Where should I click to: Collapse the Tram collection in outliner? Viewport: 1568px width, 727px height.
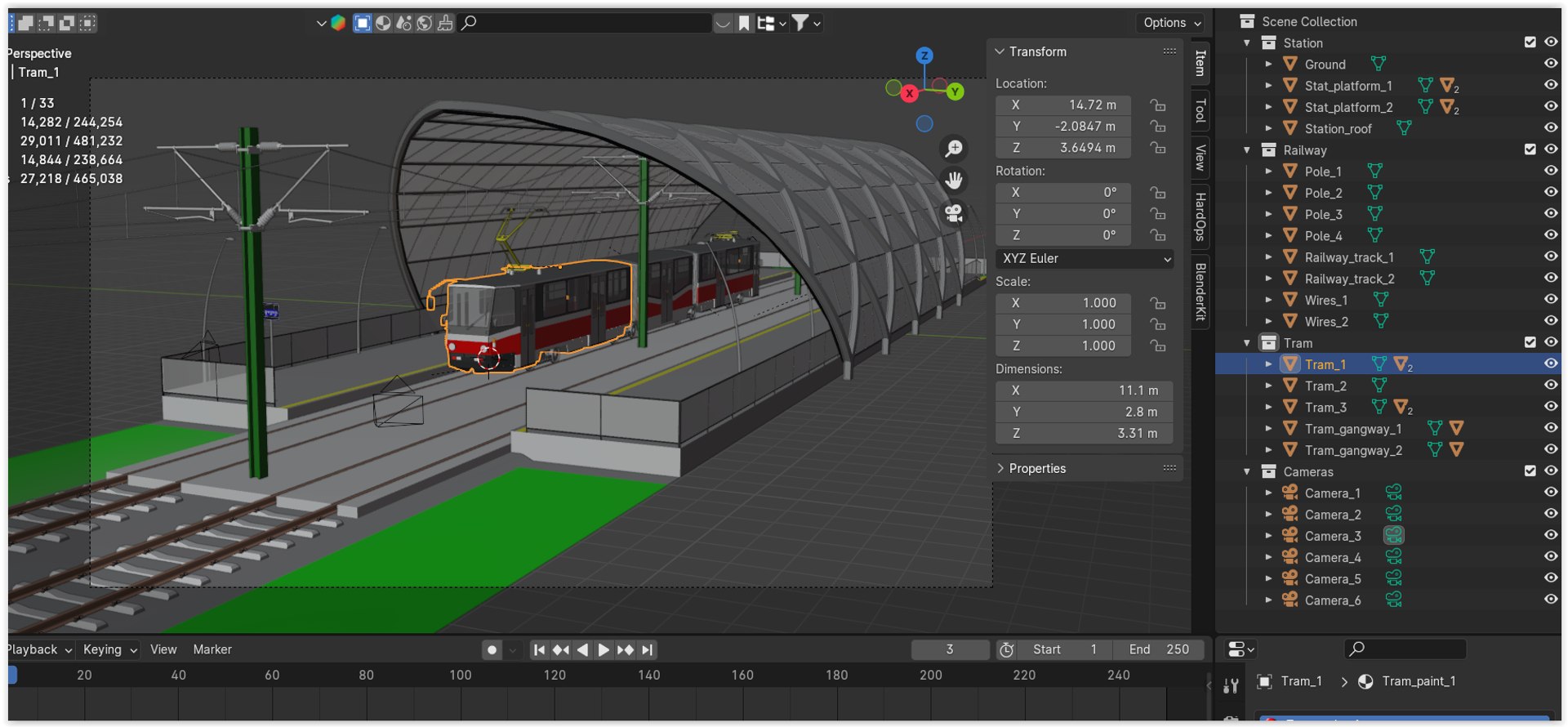(1247, 343)
